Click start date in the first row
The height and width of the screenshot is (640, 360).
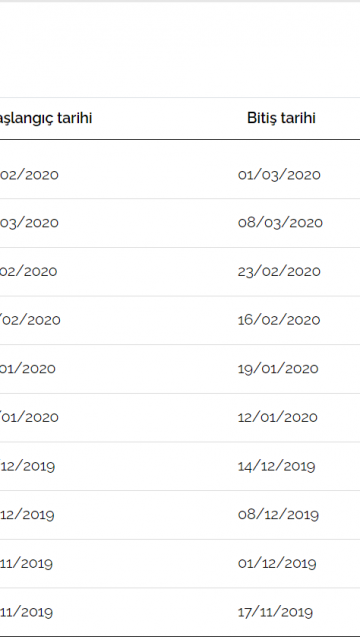[29, 175]
